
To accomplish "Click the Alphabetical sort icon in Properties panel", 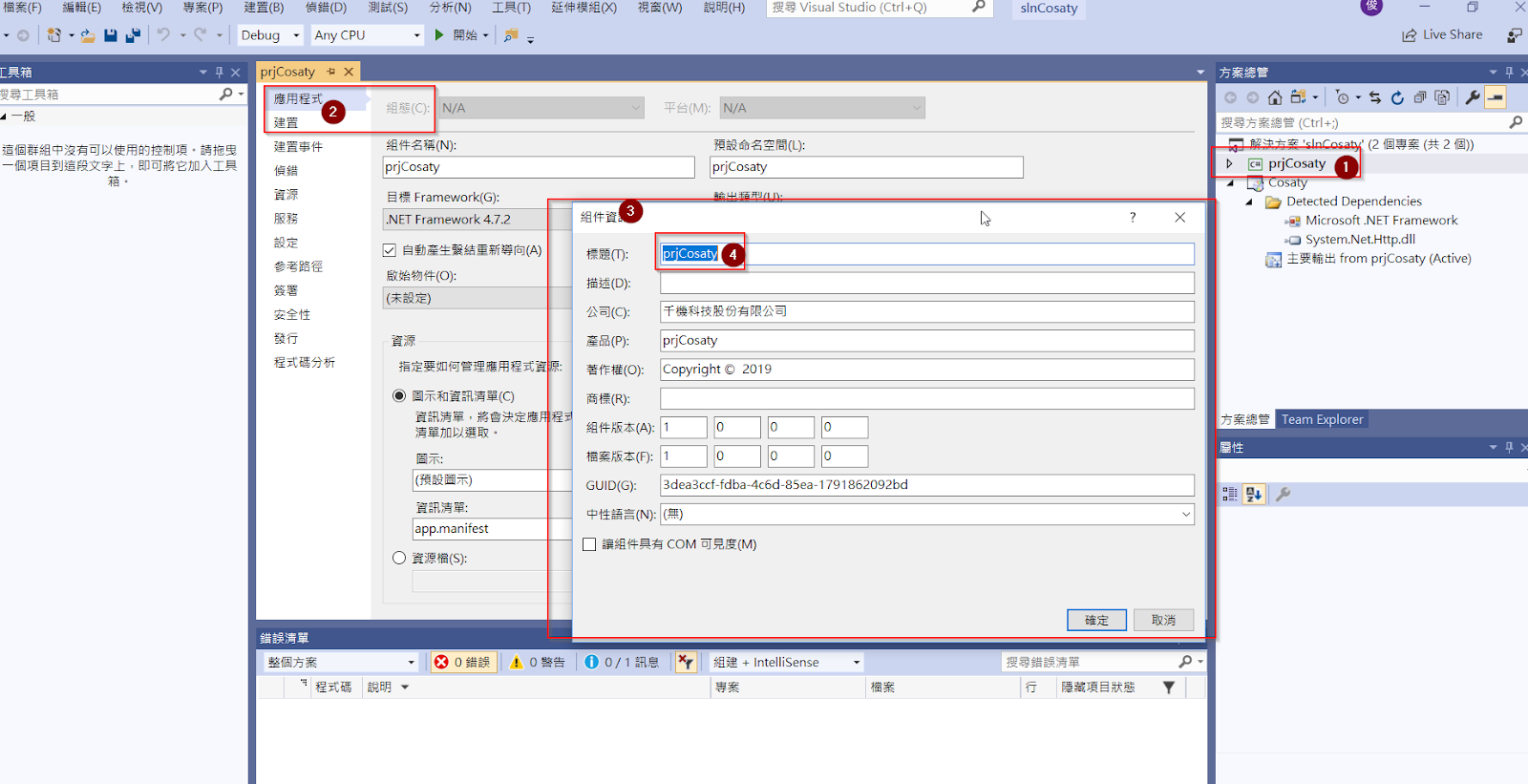I will click(x=1254, y=494).
